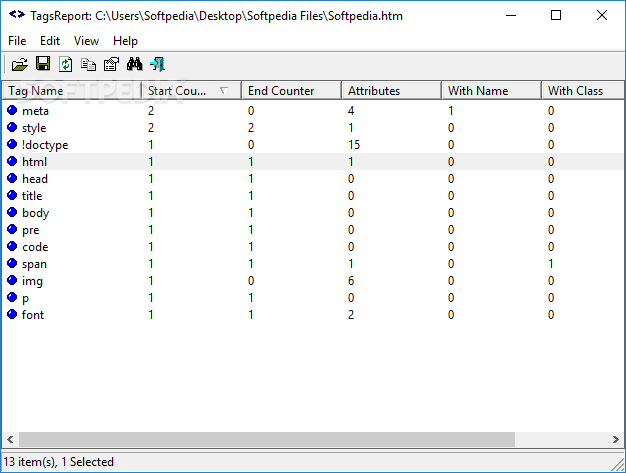
Task: Click the blue bullet icon beside img
Action: pos(12,281)
